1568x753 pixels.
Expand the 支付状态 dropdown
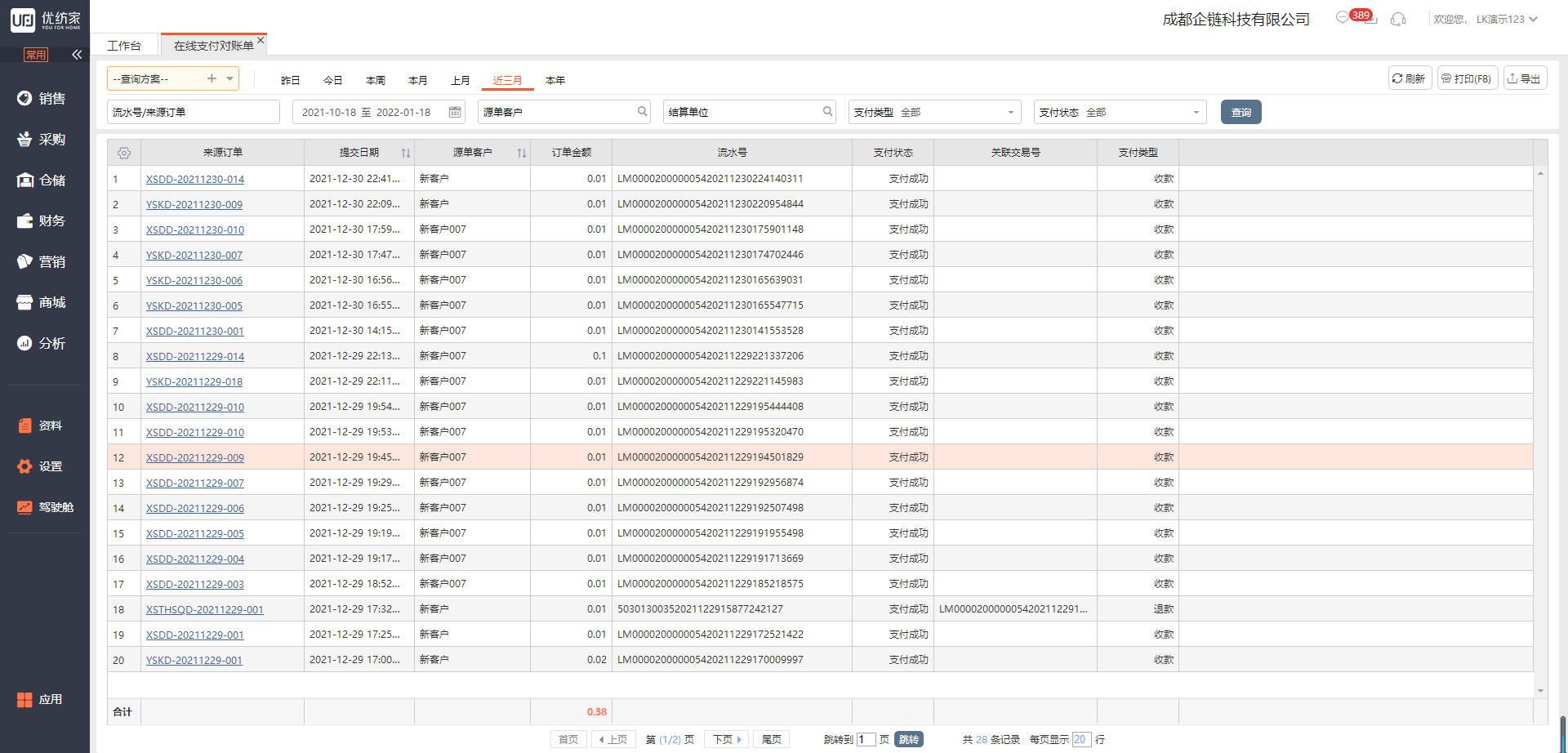[x=1196, y=113]
